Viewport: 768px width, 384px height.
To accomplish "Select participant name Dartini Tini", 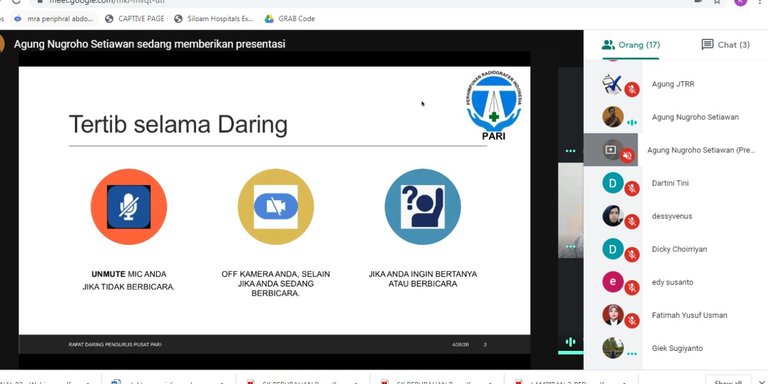I will click(x=670, y=183).
